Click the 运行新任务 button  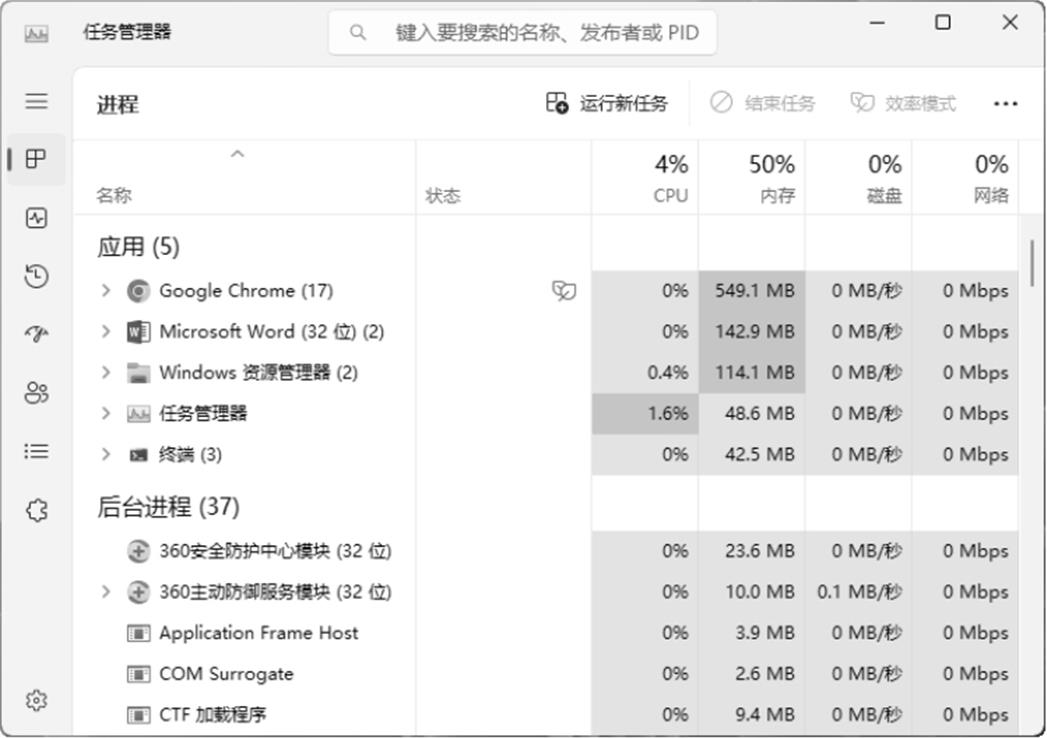pos(607,103)
